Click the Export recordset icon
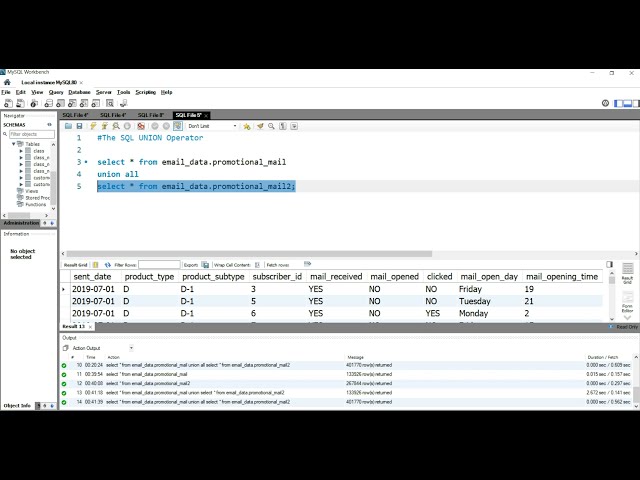The width and height of the screenshot is (640, 480). 205,265
